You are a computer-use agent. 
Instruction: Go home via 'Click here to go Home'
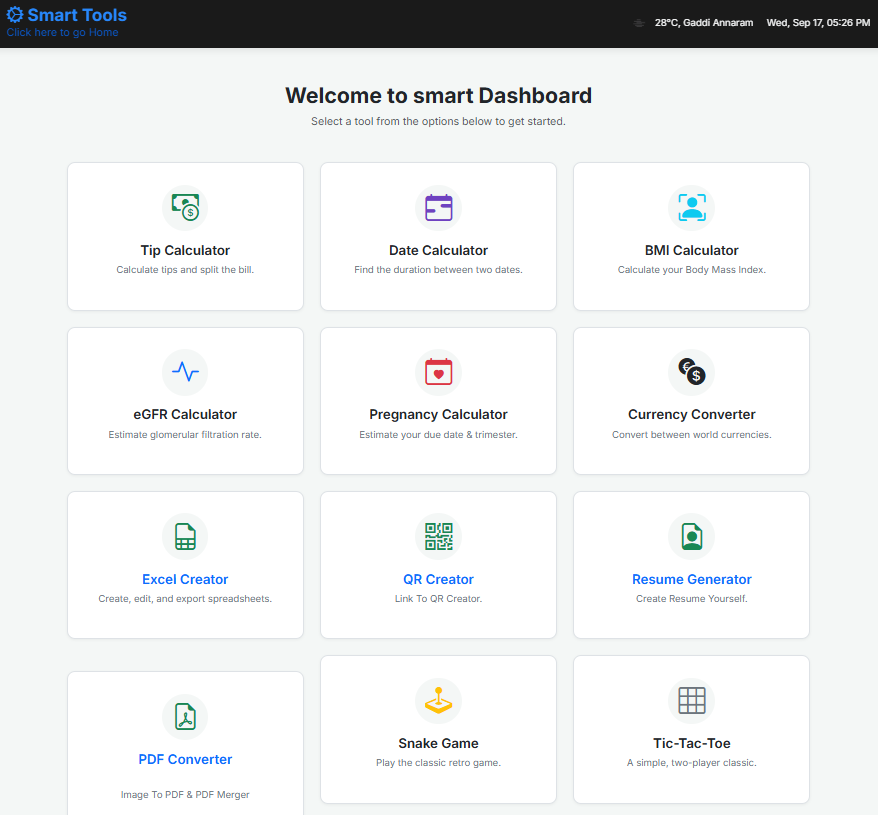(62, 32)
